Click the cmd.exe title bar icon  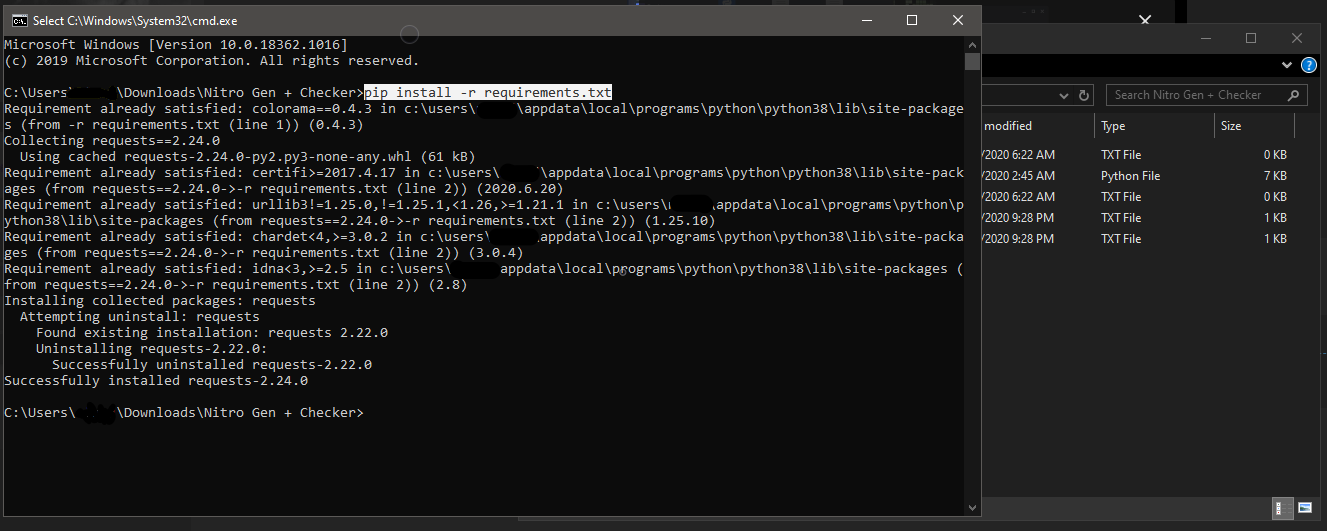[x=19, y=20]
